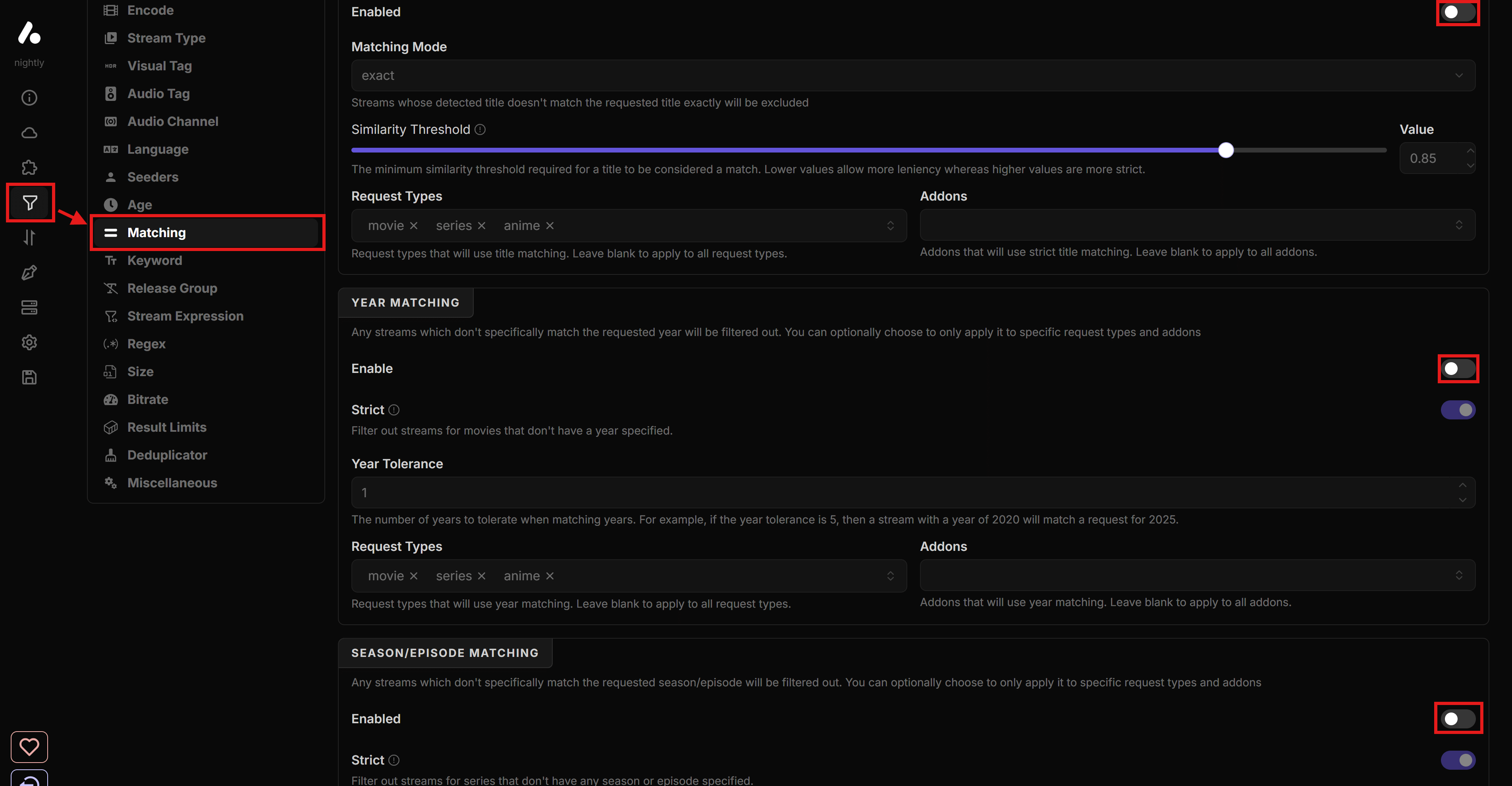Select the save configuration icon
This screenshot has width=1512, height=786.
29,377
